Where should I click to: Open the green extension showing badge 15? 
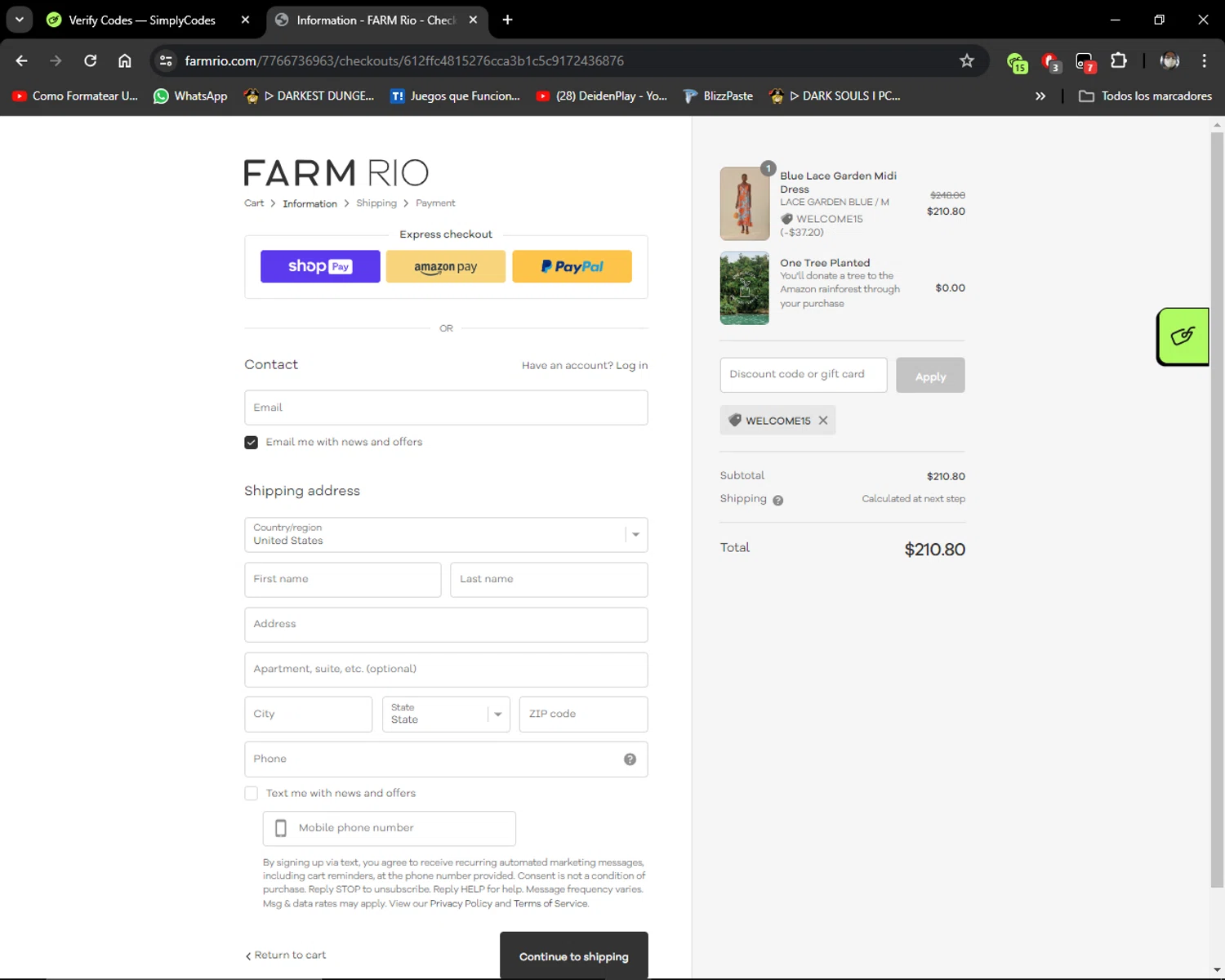tap(1017, 62)
